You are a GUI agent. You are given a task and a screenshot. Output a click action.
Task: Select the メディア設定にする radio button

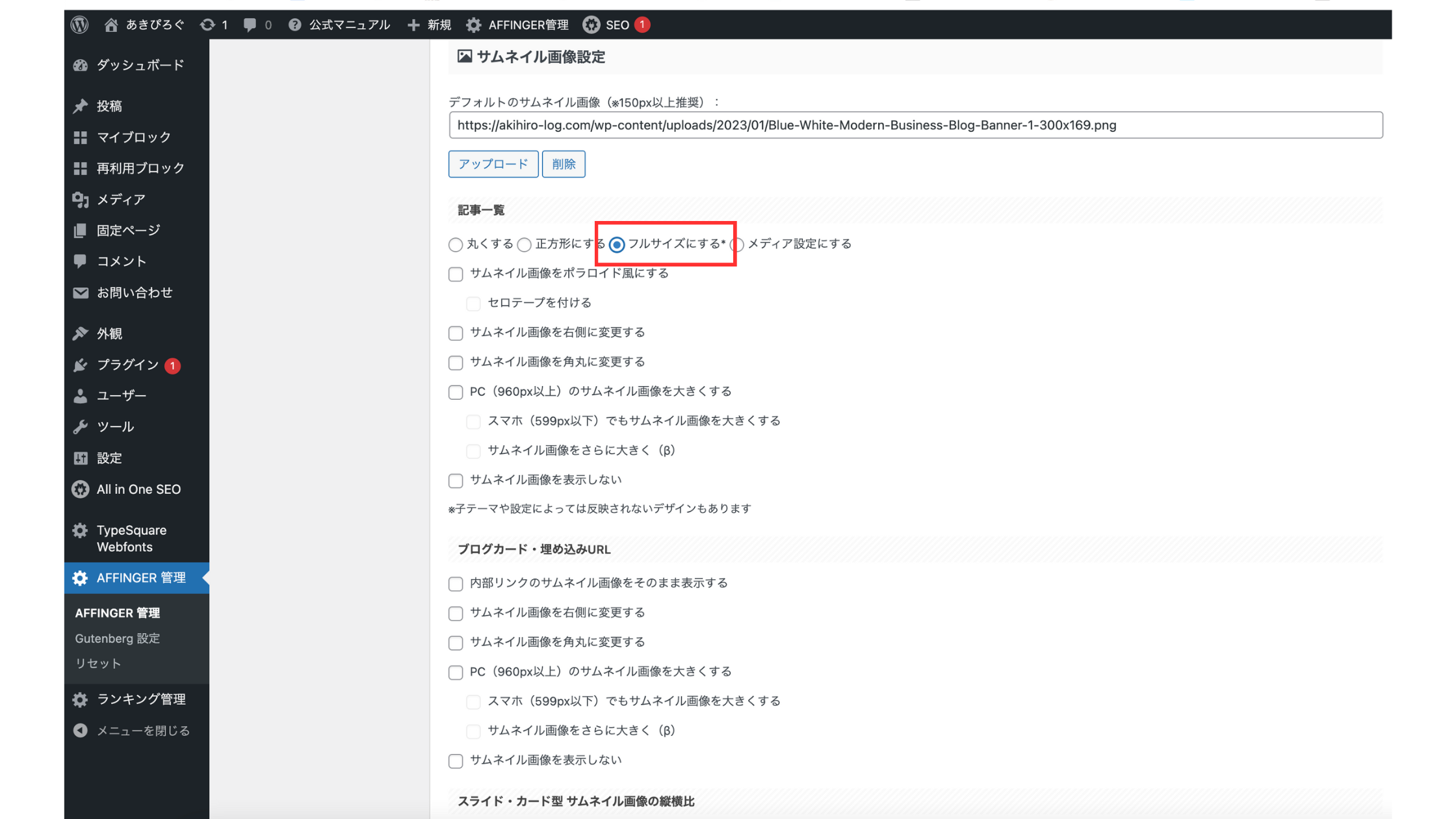coord(737,244)
